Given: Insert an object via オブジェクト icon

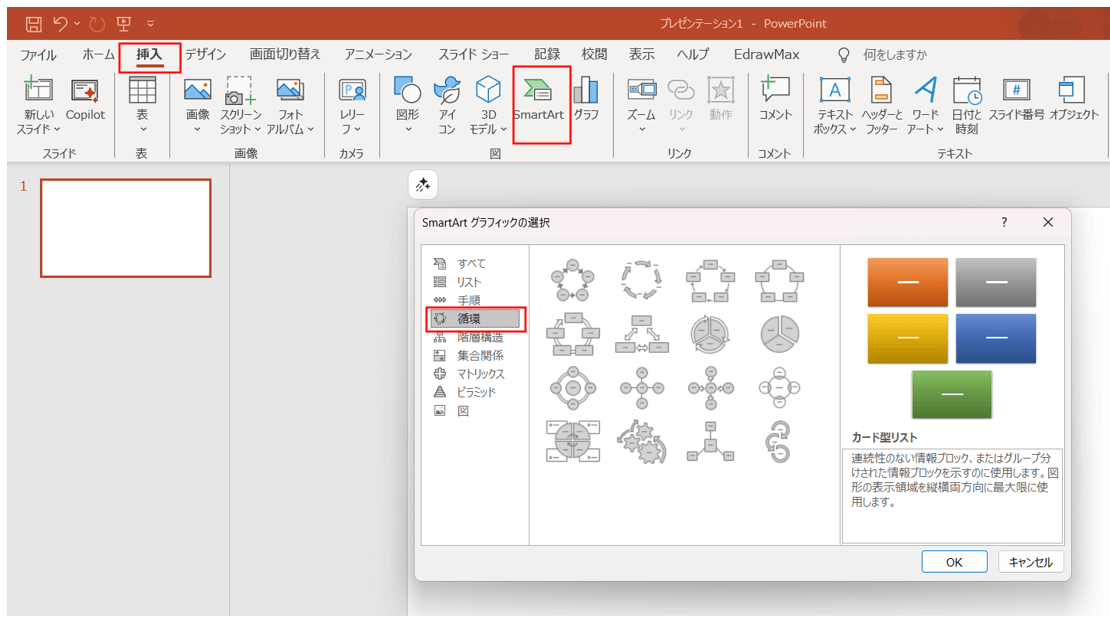Looking at the screenshot, I should coord(1074,100).
